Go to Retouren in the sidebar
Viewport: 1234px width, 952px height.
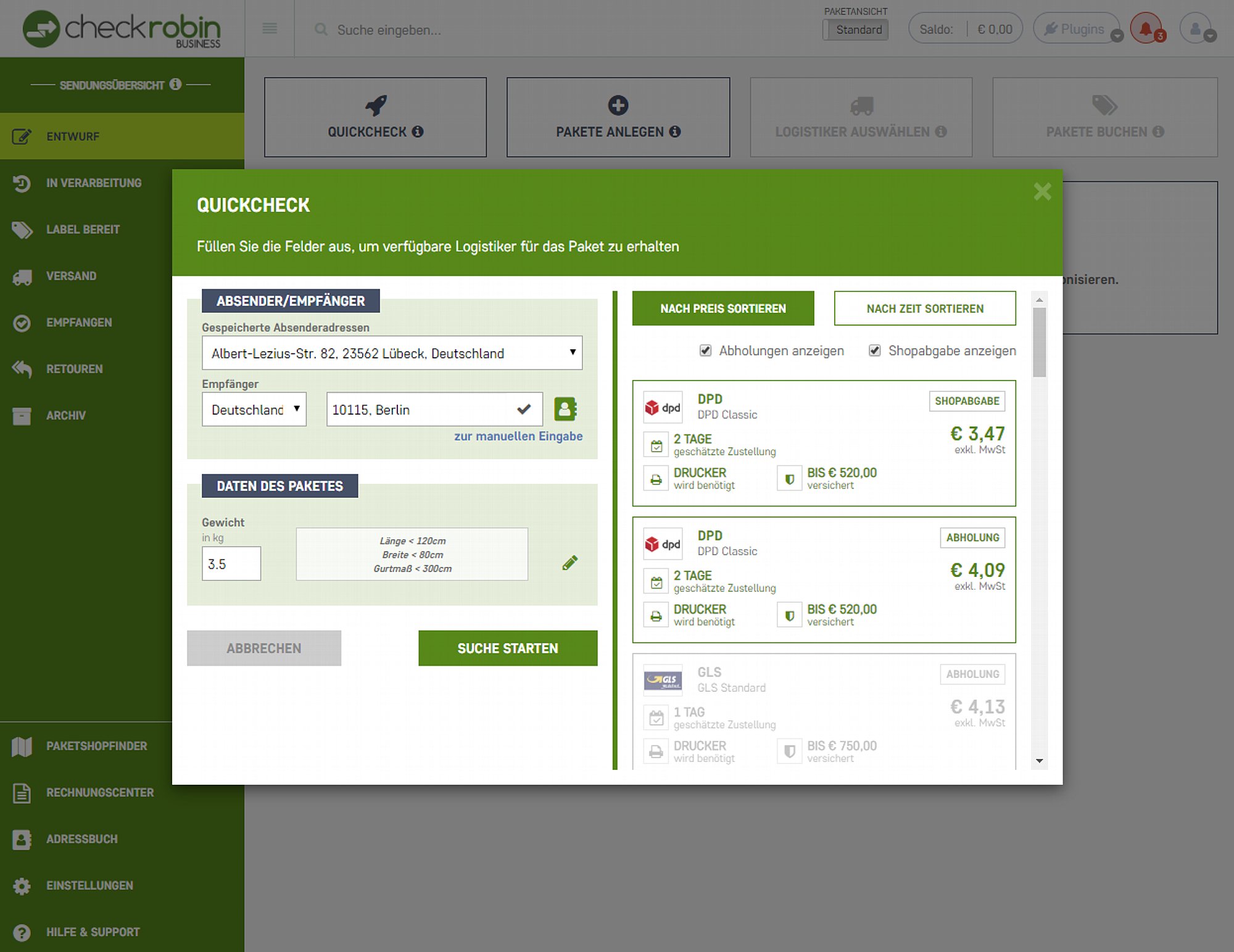(x=74, y=369)
